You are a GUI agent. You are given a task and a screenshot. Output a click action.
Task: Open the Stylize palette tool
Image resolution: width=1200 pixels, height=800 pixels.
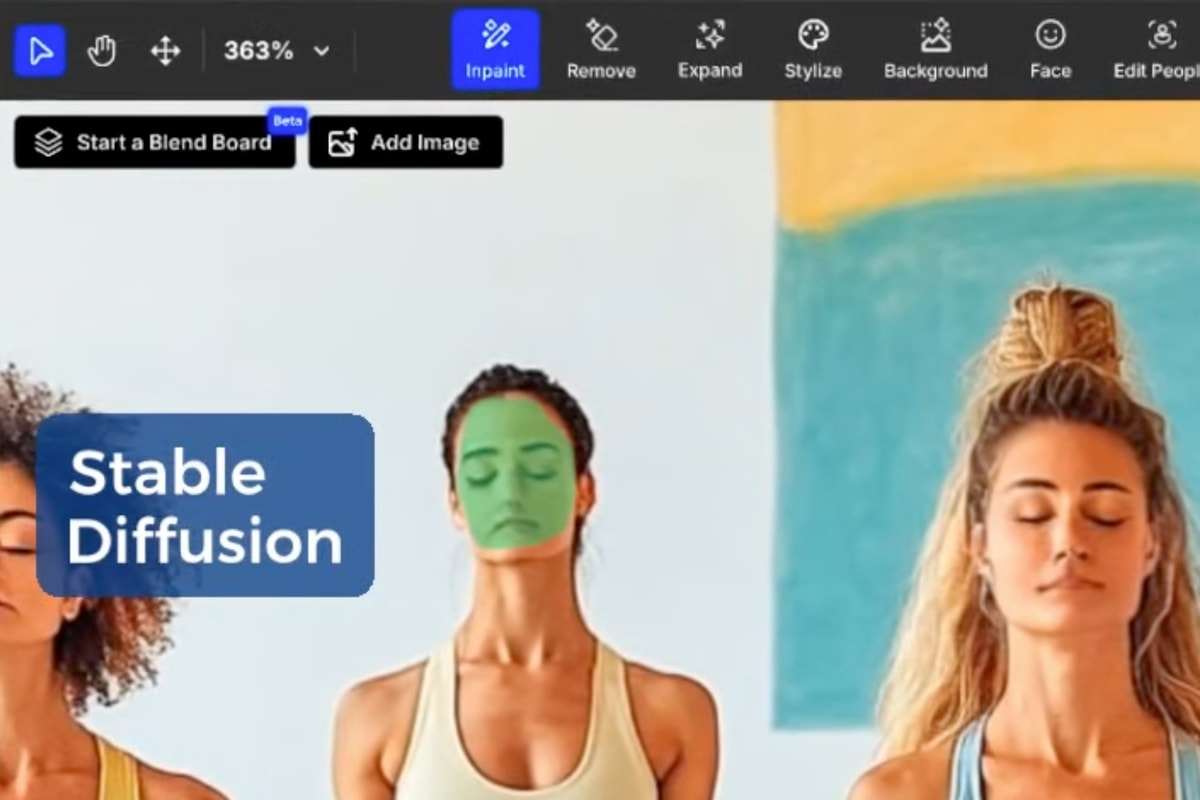pyautogui.click(x=813, y=50)
